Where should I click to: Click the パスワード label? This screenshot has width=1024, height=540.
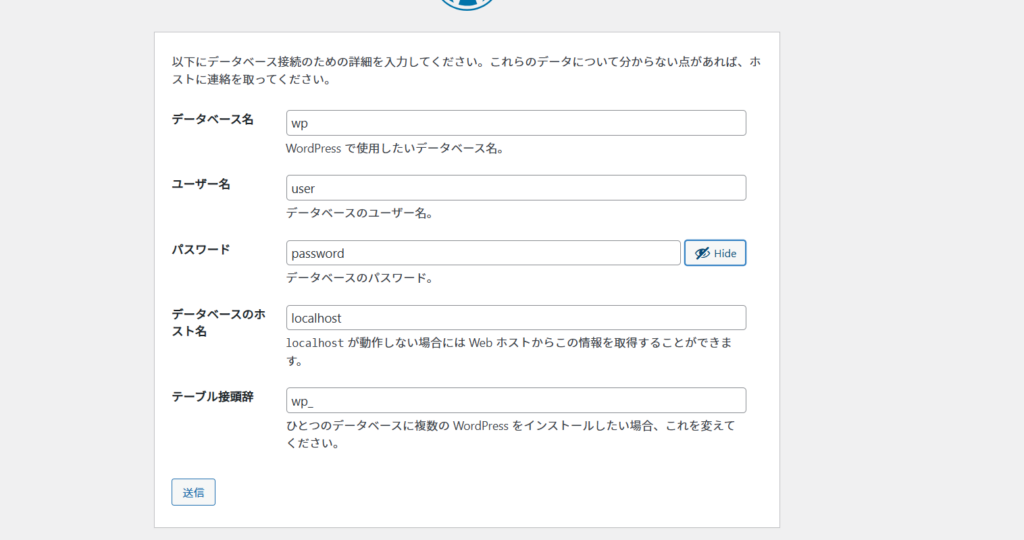pyautogui.click(x=201, y=249)
